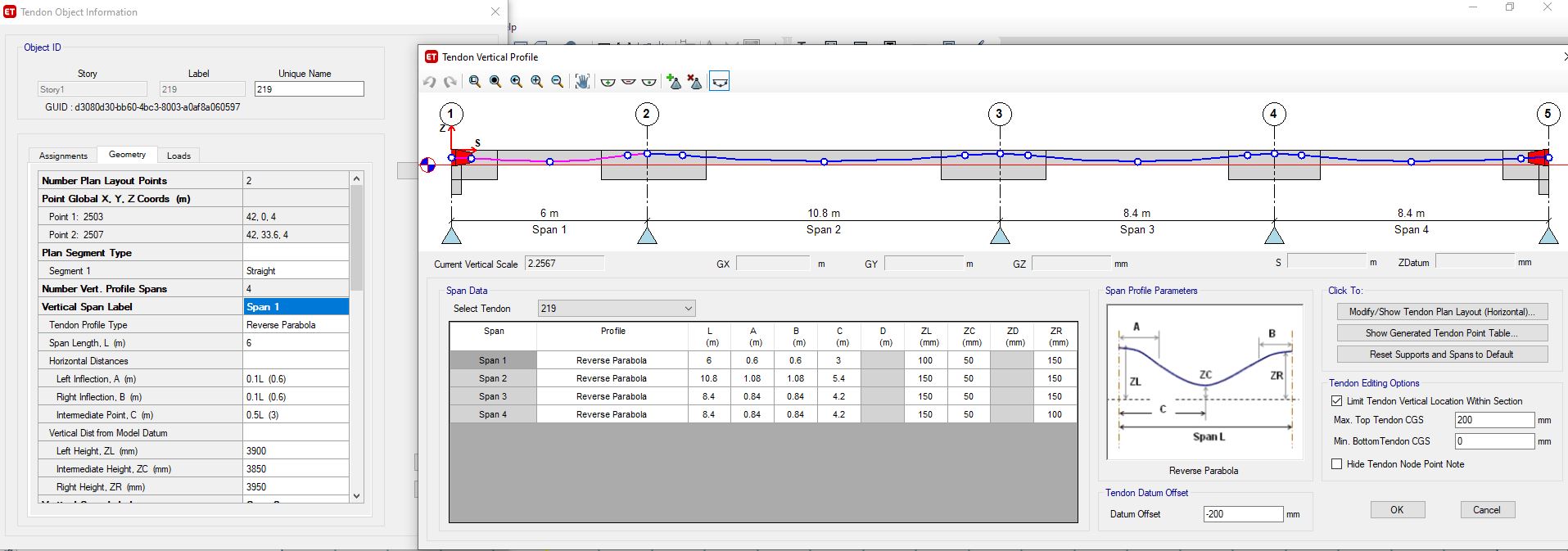Click the Span 4 ZR cell 100
Screen dimensions: 1568x551
[x=1055, y=414]
